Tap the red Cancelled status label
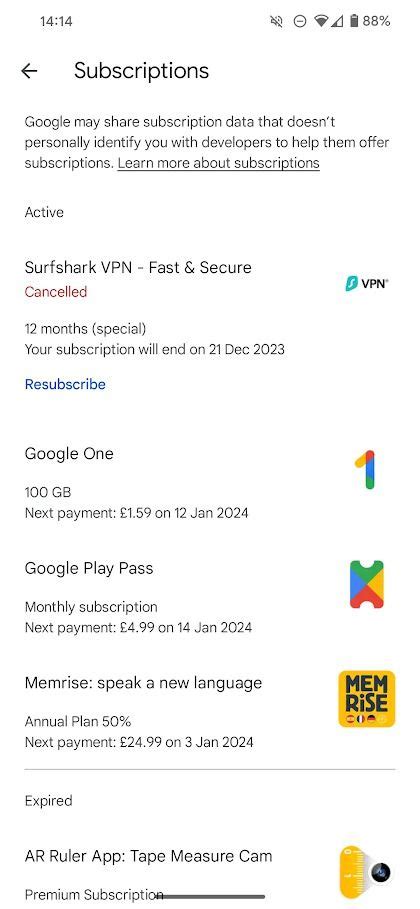 56,292
